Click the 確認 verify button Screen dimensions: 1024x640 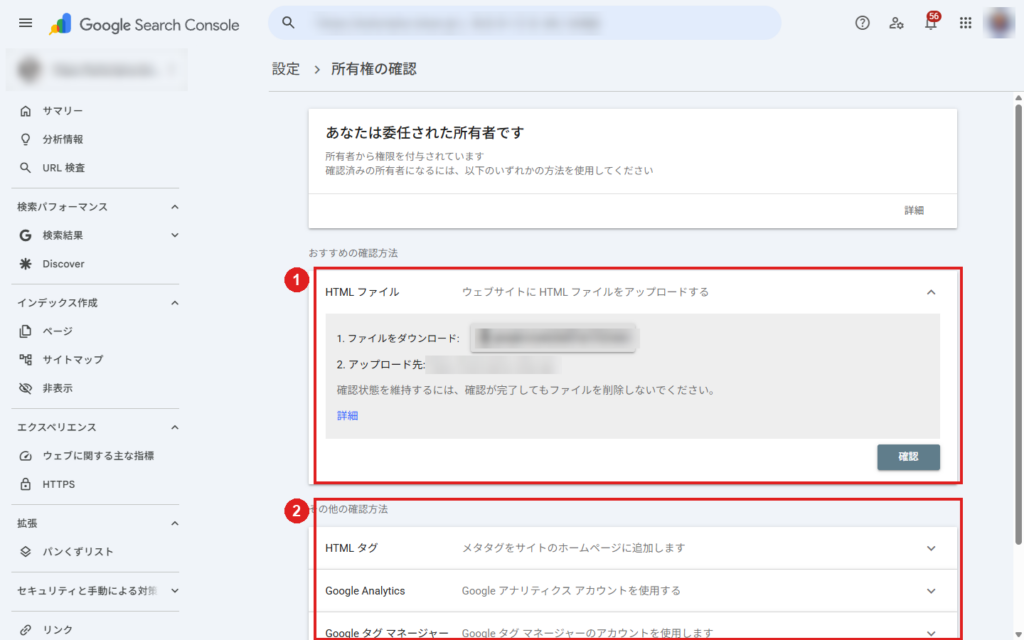coord(908,457)
